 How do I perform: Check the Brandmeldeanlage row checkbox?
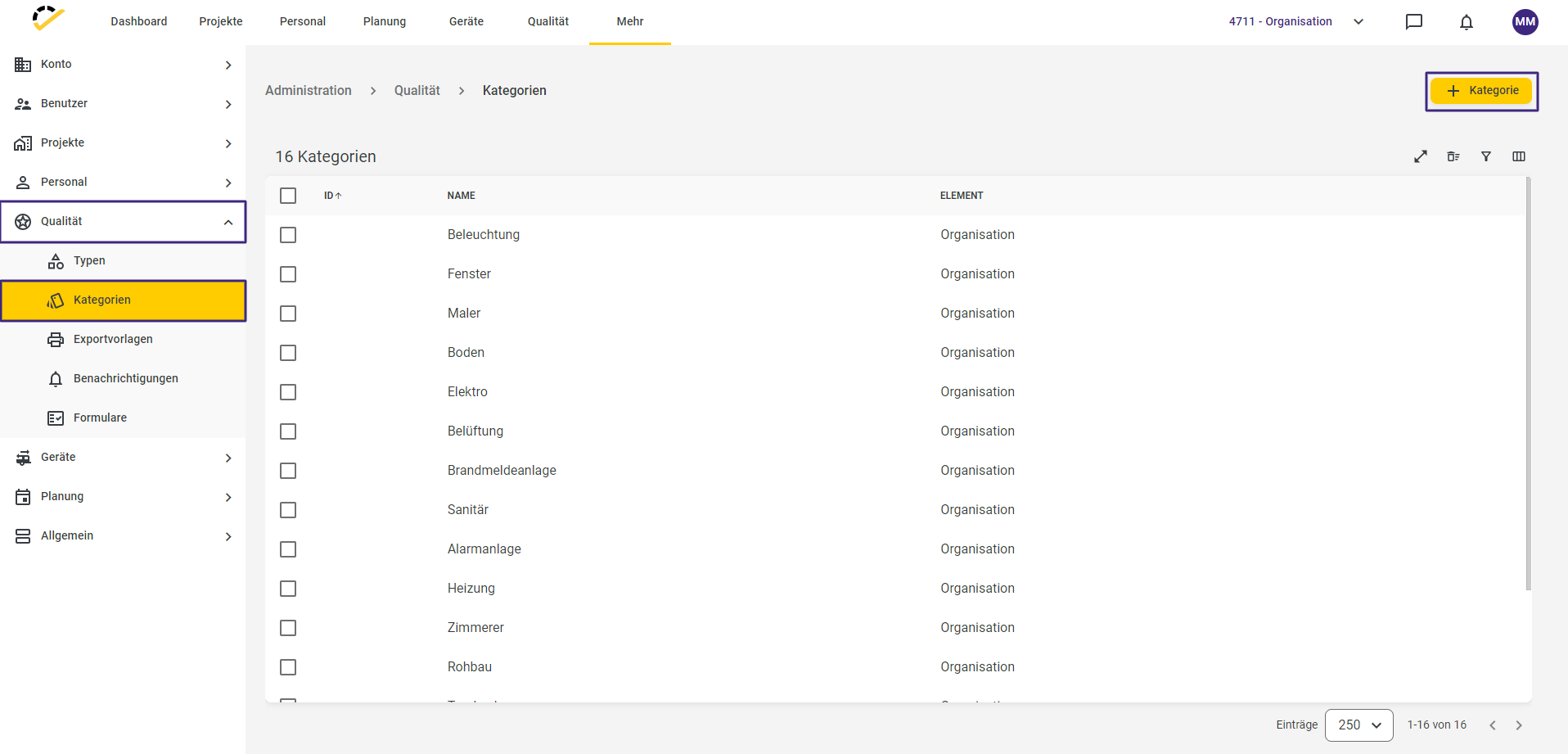pos(288,471)
